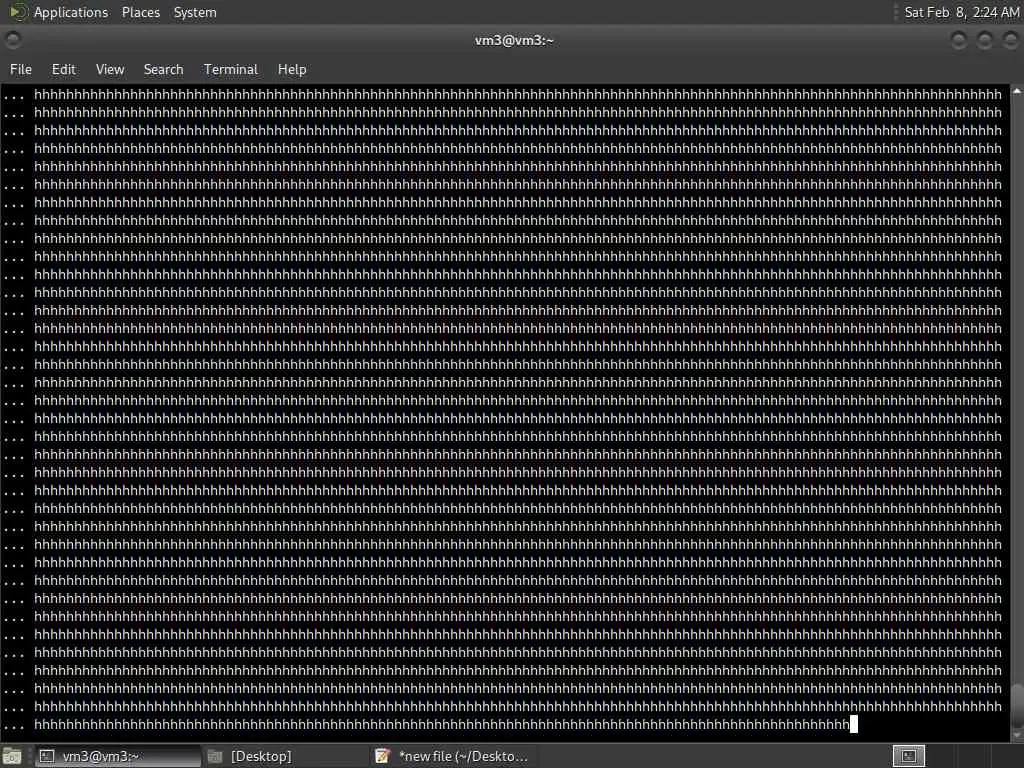Open the terminal Edit menu
The width and height of the screenshot is (1024, 768).
(x=63, y=69)
